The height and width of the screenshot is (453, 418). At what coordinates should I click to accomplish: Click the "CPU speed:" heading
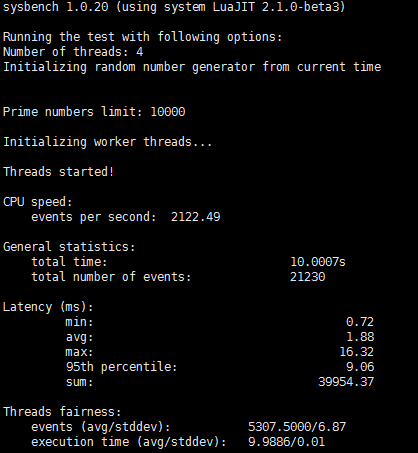point(37,202)
